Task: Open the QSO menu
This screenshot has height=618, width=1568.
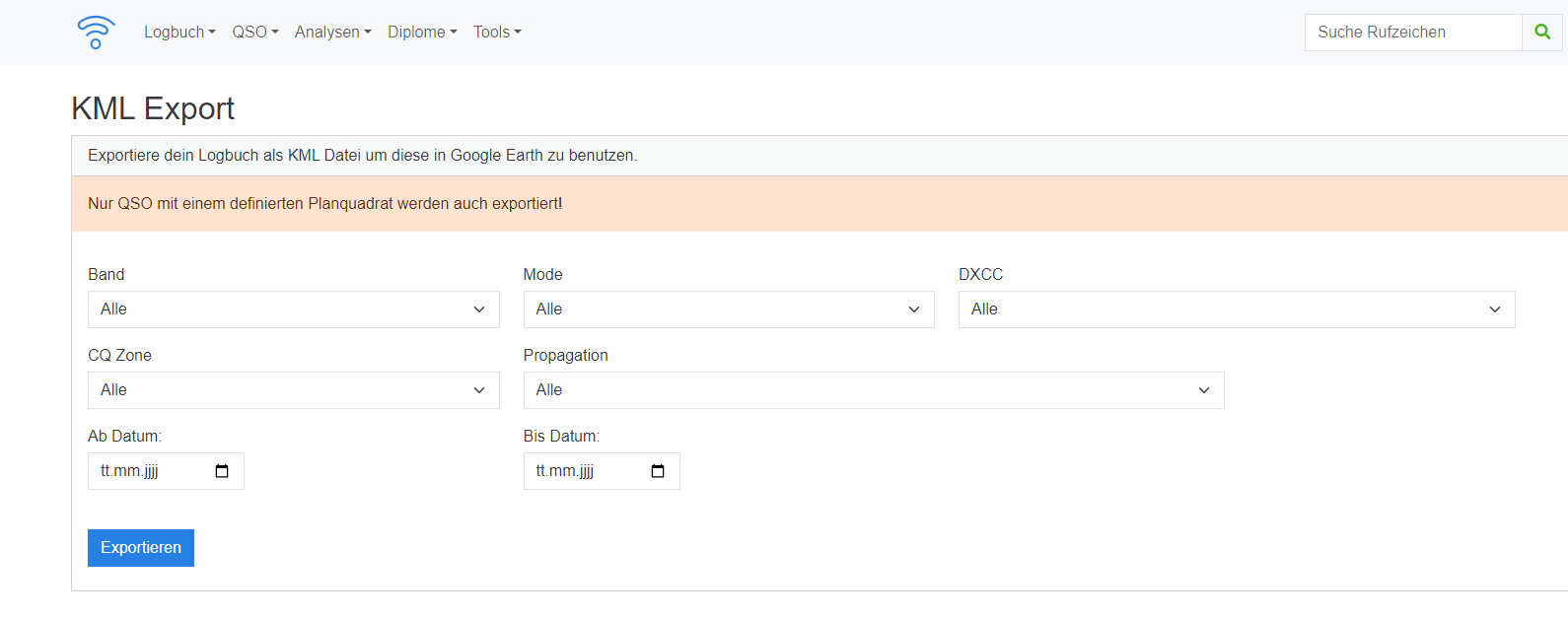Action: click(254, 33)
